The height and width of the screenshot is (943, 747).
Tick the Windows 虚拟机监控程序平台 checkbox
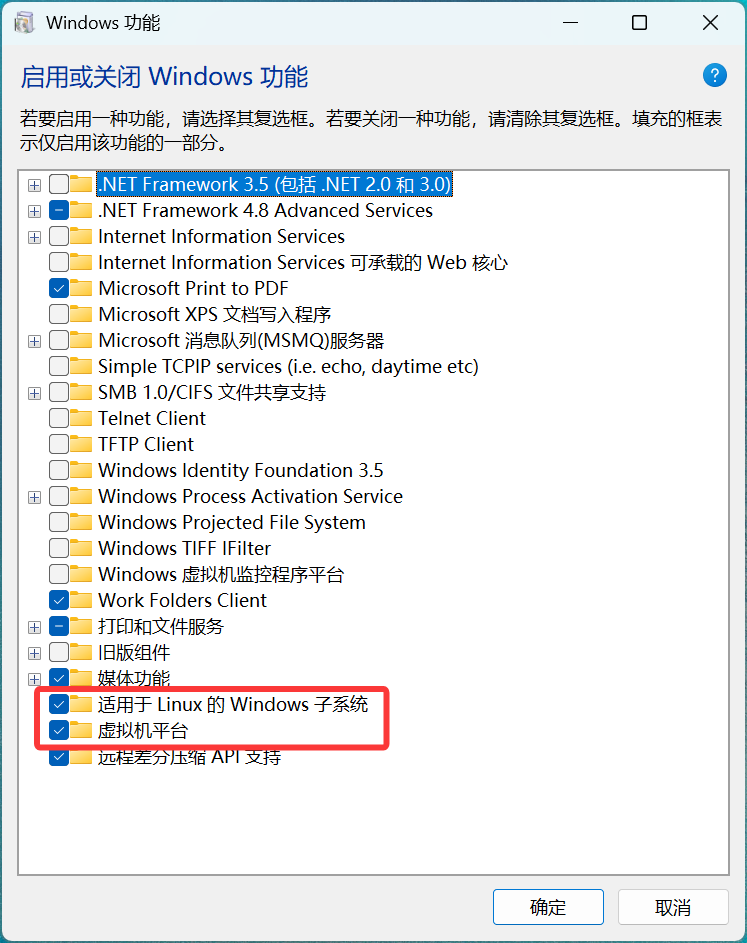coord(59,574)
